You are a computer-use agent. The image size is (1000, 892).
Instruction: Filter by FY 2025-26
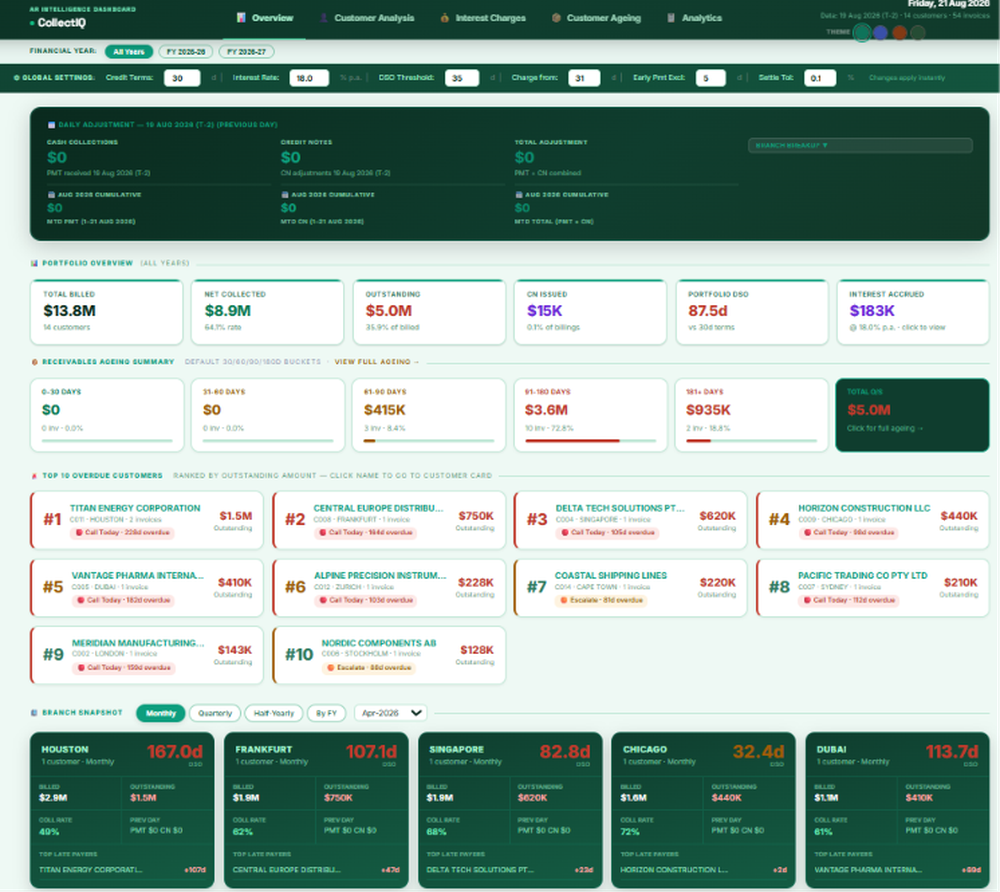186,52
